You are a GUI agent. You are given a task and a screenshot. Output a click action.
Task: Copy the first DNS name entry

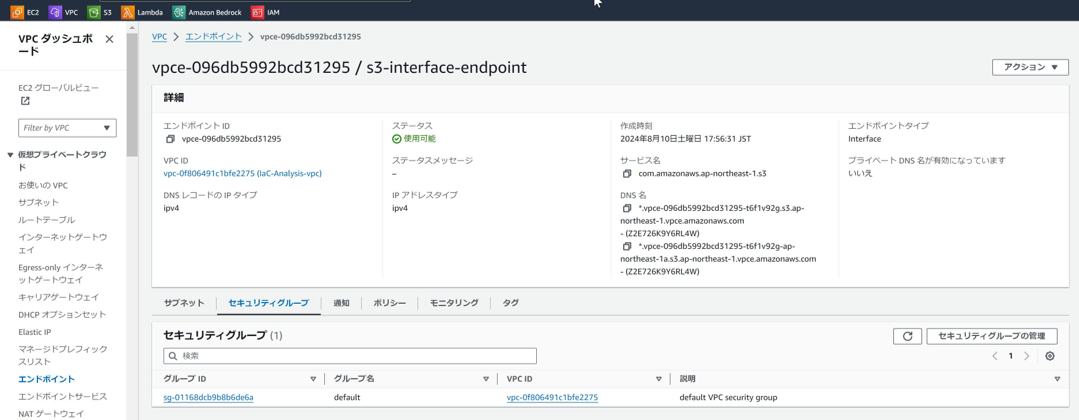[627, 208]
